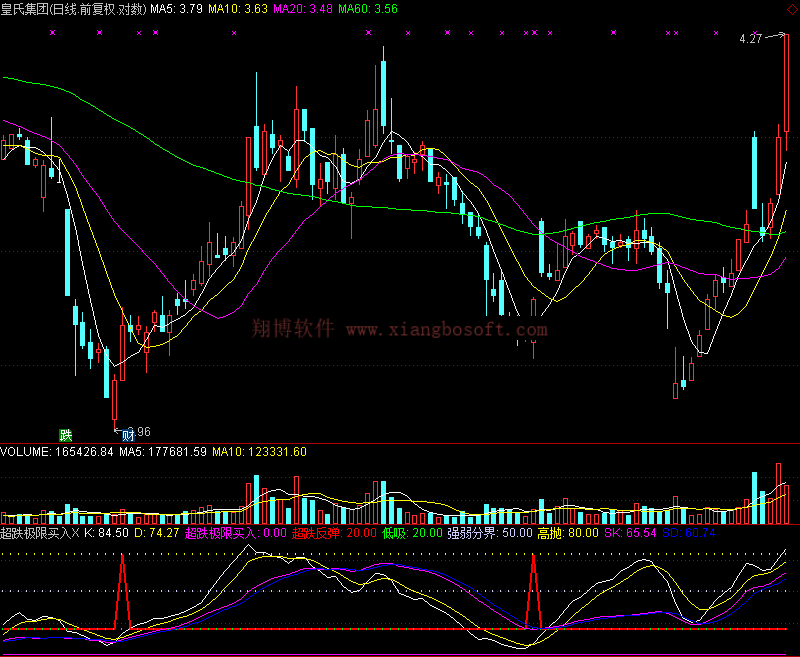This screenshot has height=657, width=800.
Task: Click the red diamond icon at the top corner
Action: coord(792,9)
